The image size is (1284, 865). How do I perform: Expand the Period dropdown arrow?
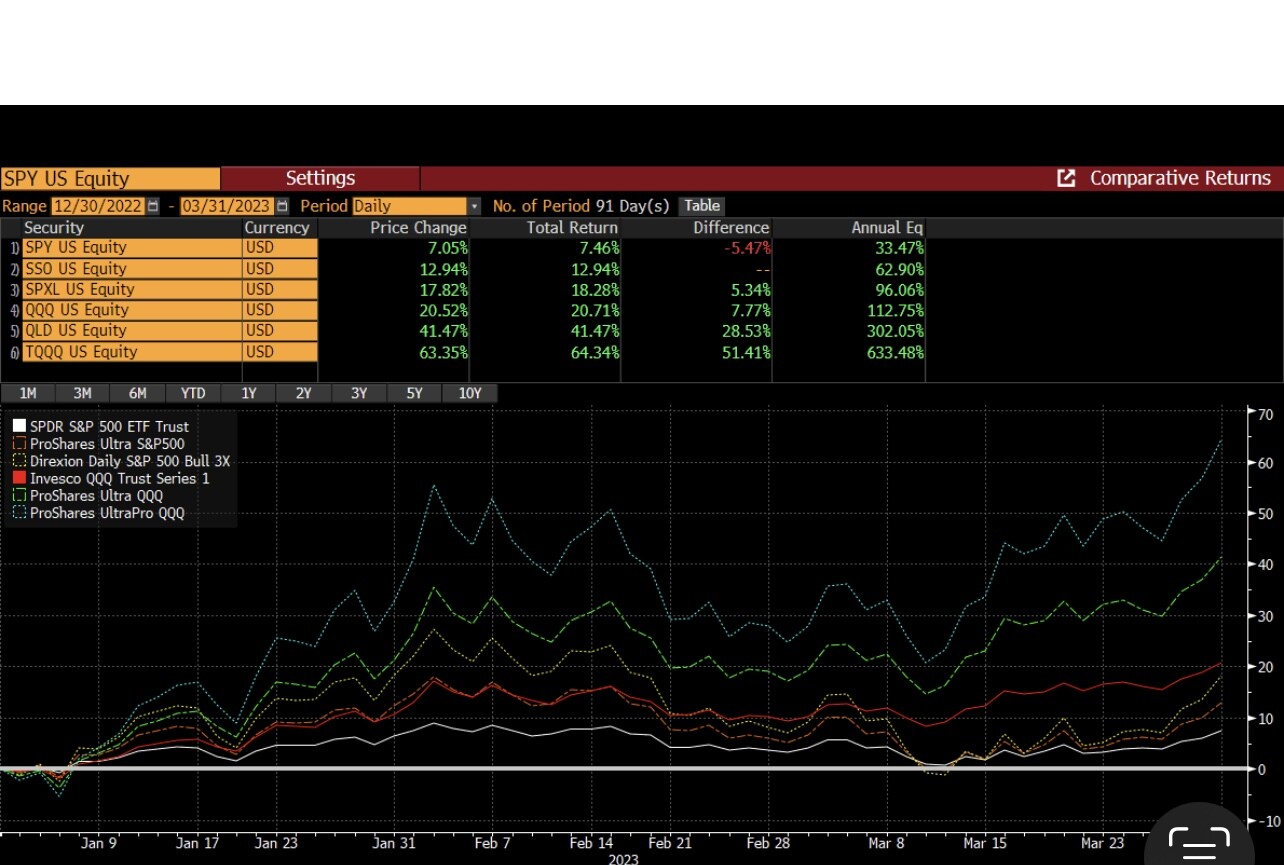474,206
